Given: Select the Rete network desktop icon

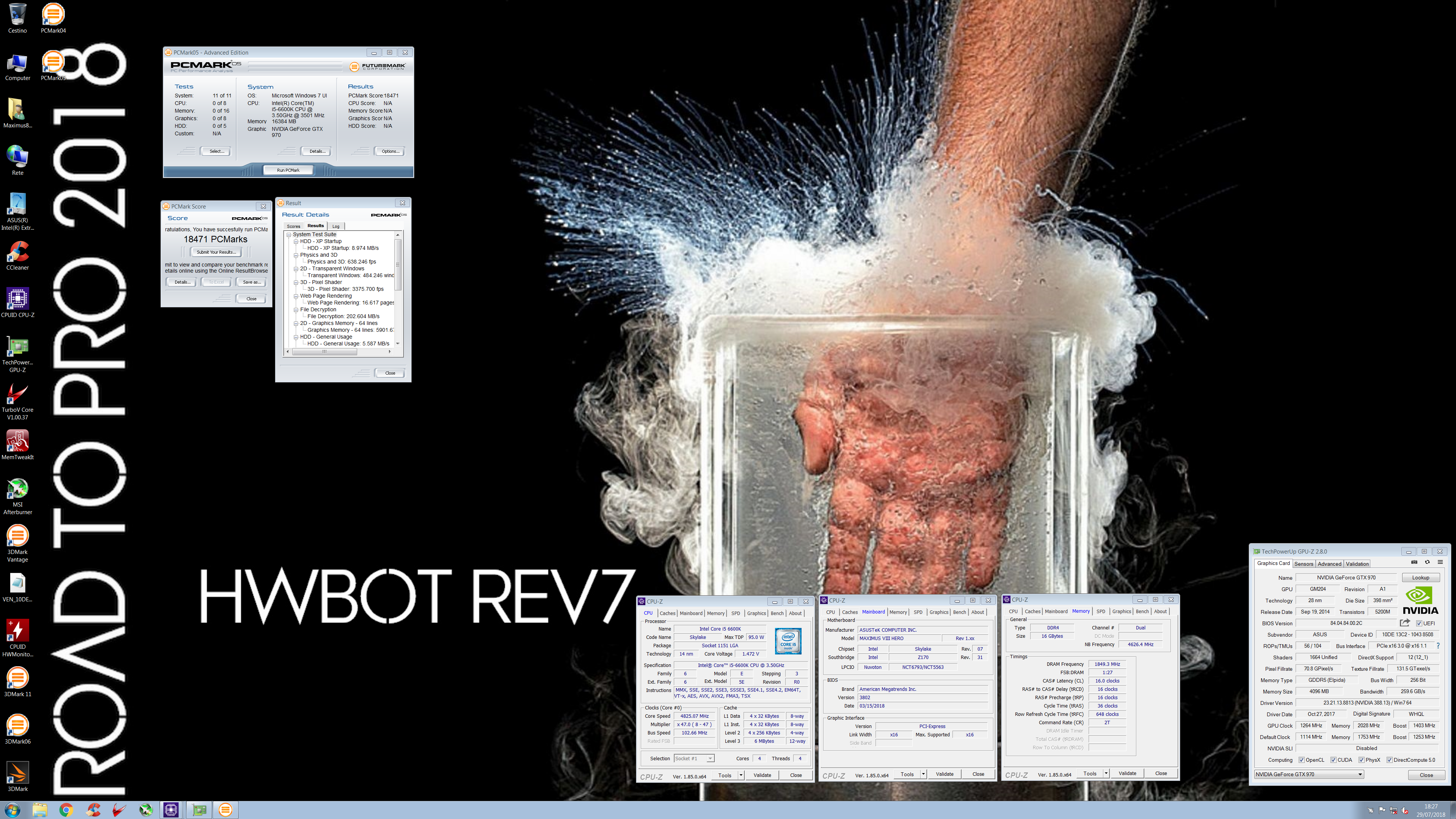Looking at the screenshot, I should [x=17, y=161].
